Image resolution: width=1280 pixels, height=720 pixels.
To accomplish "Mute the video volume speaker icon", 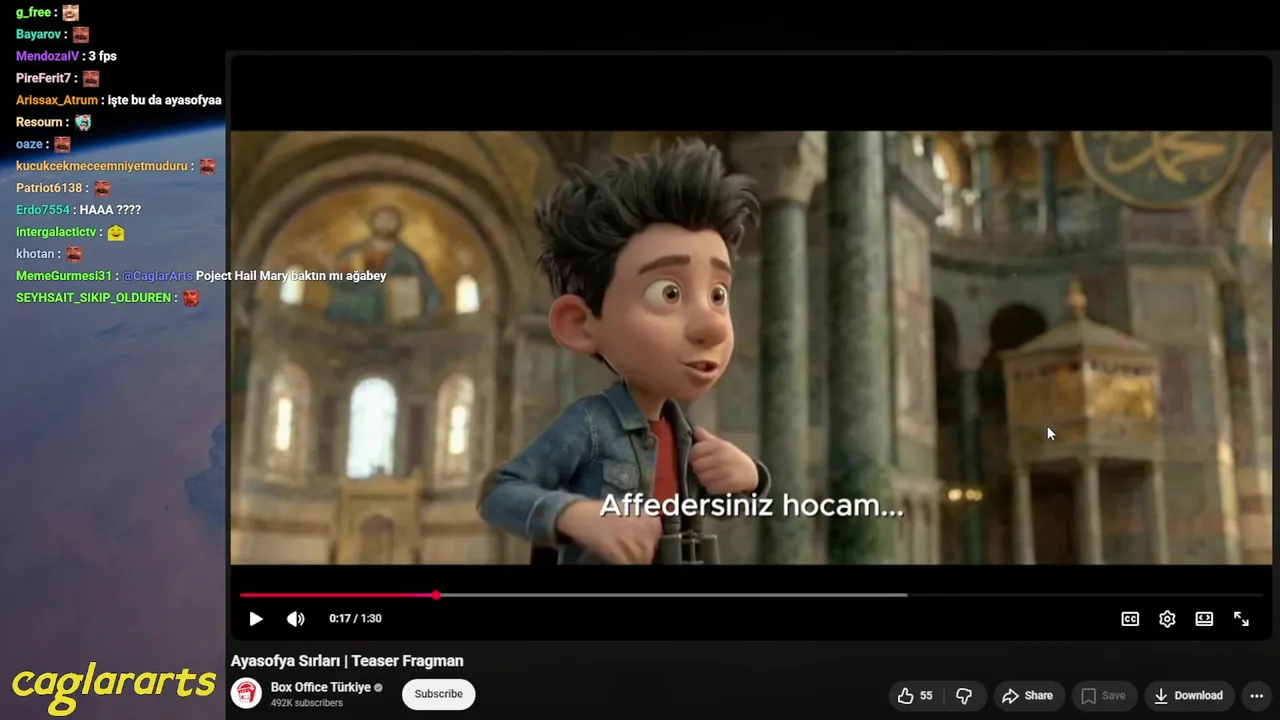I will (295, 619).
